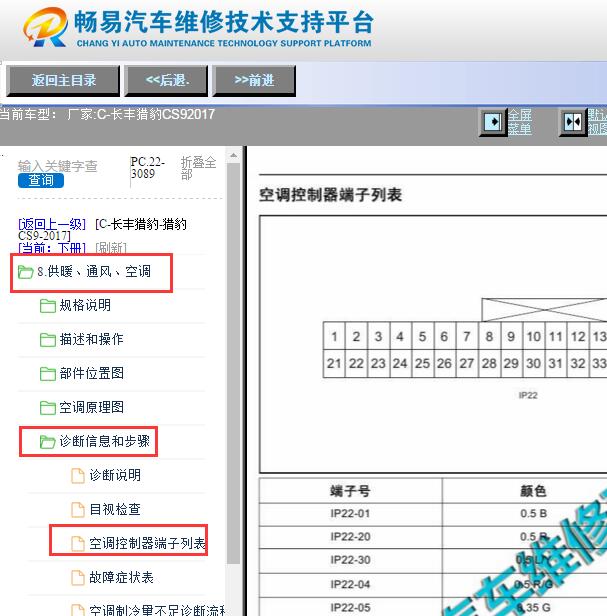
Task: Click the 规格说明 folder icon
Action: tap(48, 306)
